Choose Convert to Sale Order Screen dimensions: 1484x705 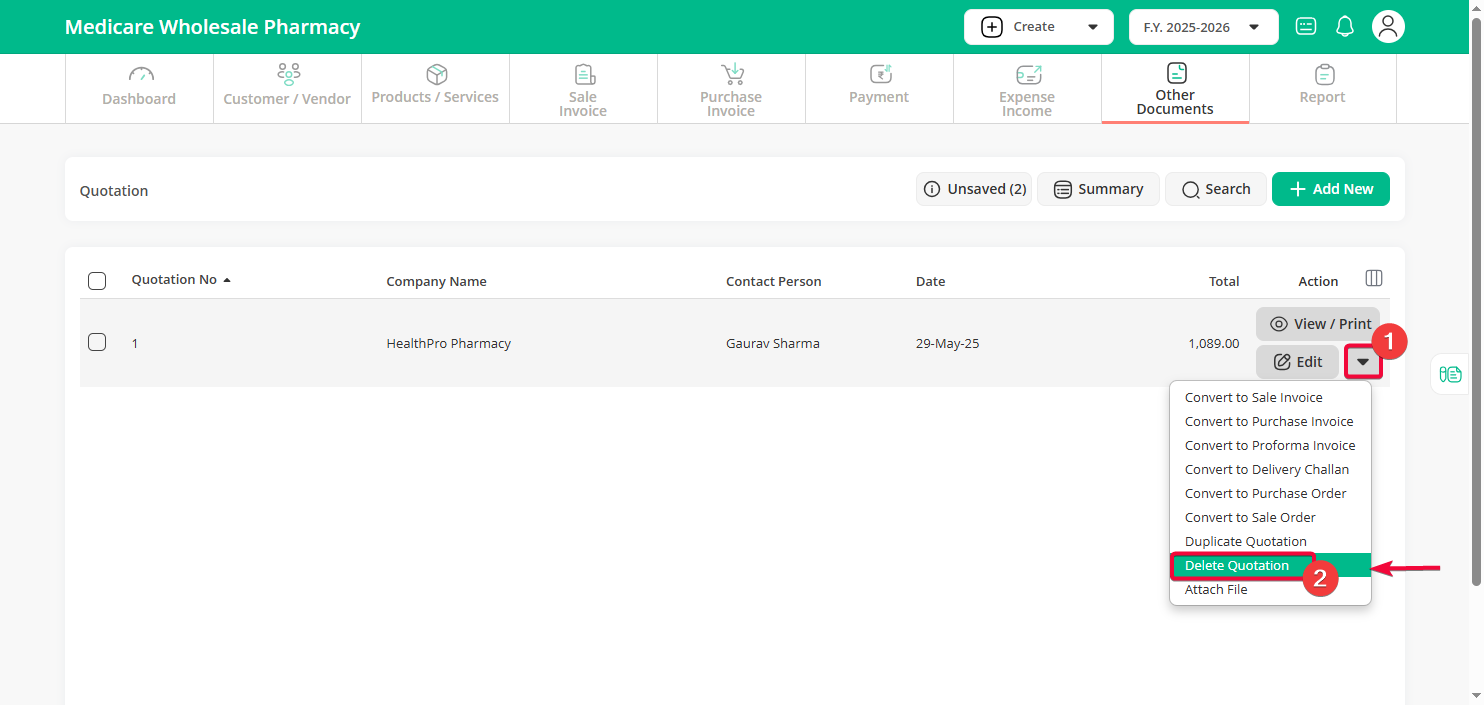point(1270,517)
